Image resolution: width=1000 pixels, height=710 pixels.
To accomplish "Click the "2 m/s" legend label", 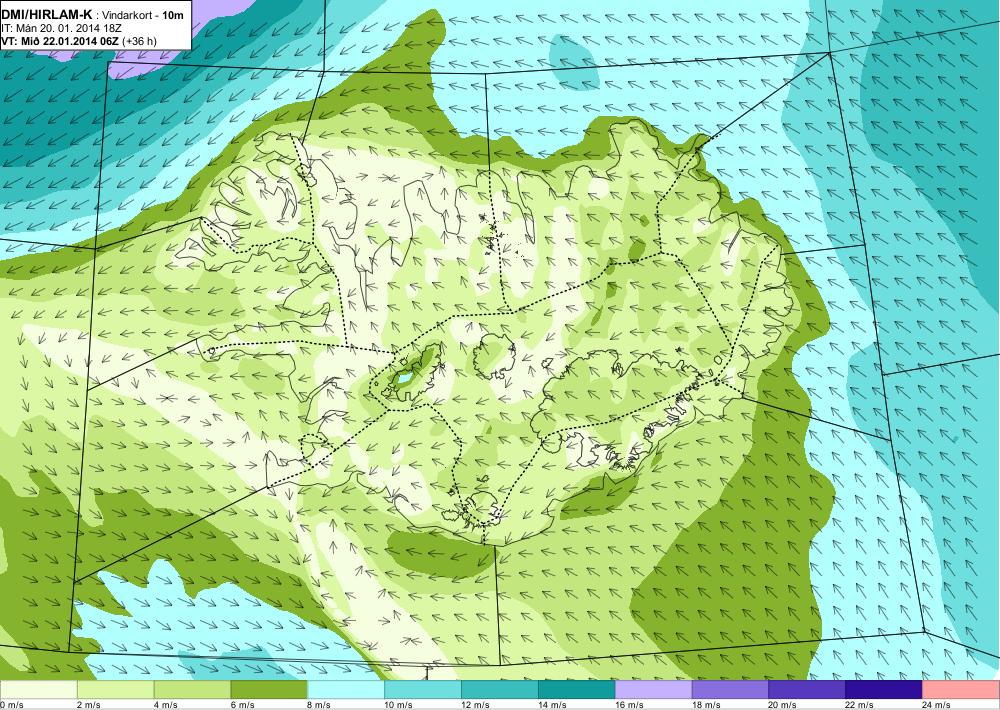I will 89,705.
